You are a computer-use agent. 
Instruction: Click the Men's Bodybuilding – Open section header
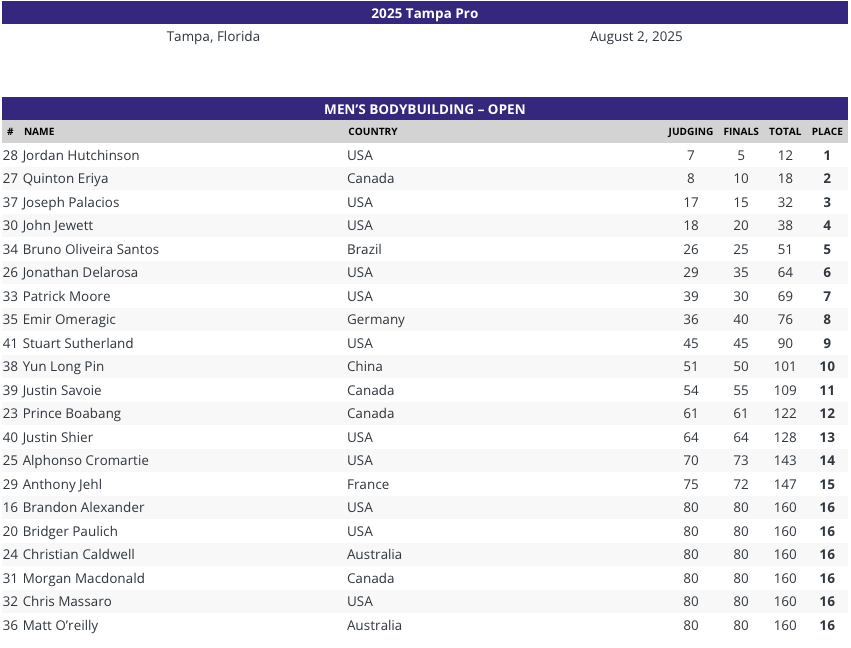click(424, 109)
